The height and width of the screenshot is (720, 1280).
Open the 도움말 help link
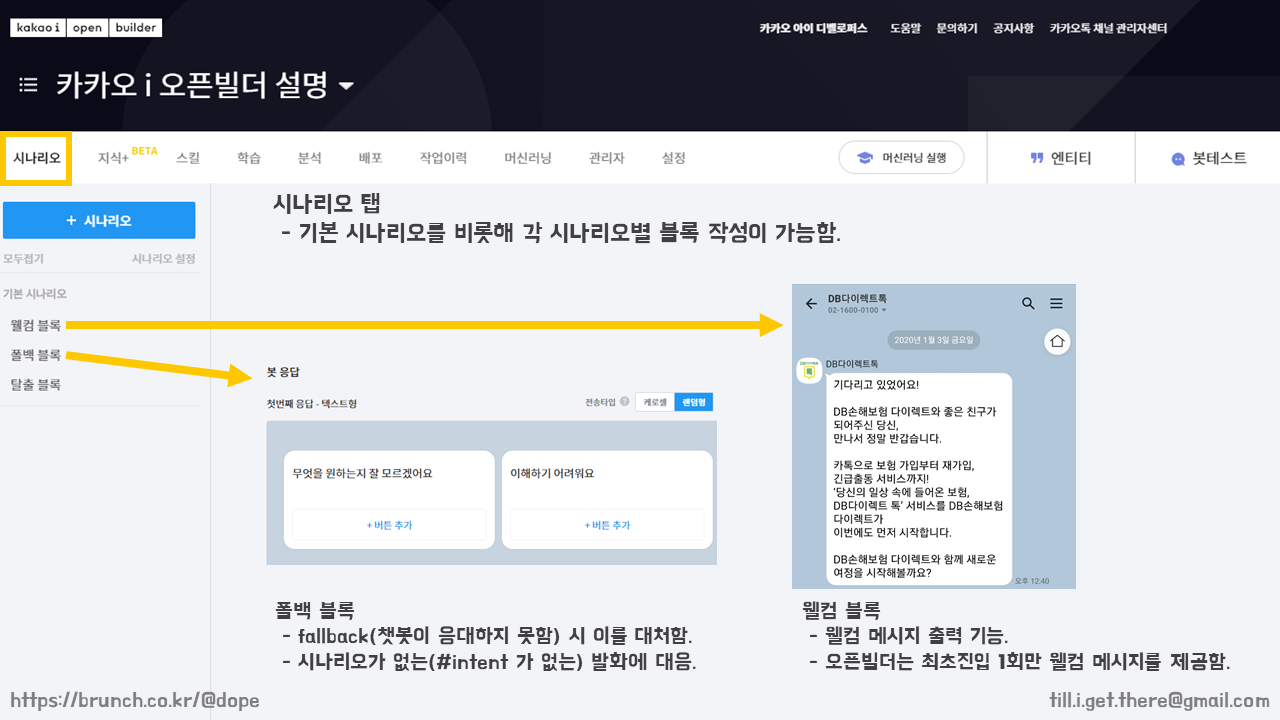[x=905, y=29]
